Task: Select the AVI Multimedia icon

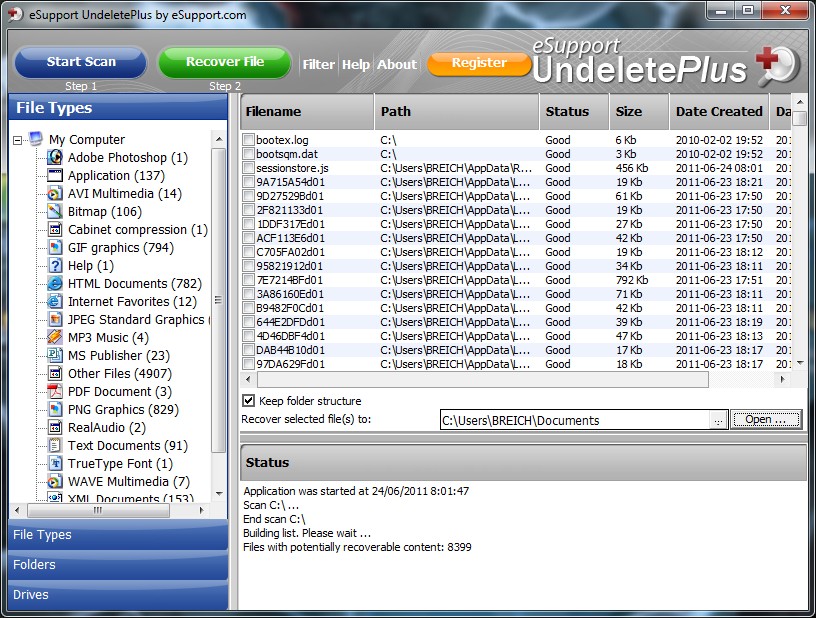Action: pyautogui.click(x=55, y=194)
